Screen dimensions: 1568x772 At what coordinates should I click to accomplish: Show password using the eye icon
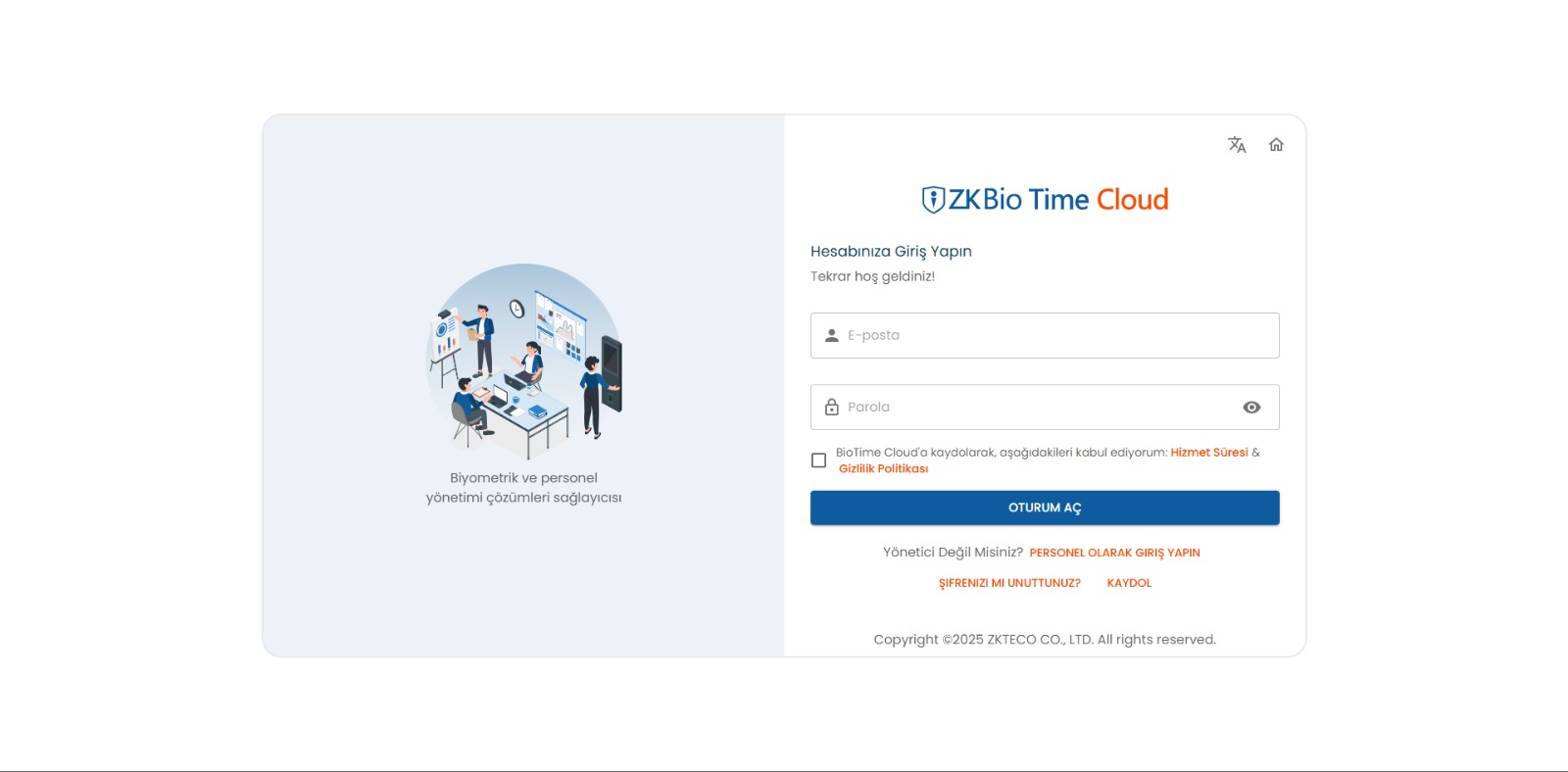[x=1251, y=408]
